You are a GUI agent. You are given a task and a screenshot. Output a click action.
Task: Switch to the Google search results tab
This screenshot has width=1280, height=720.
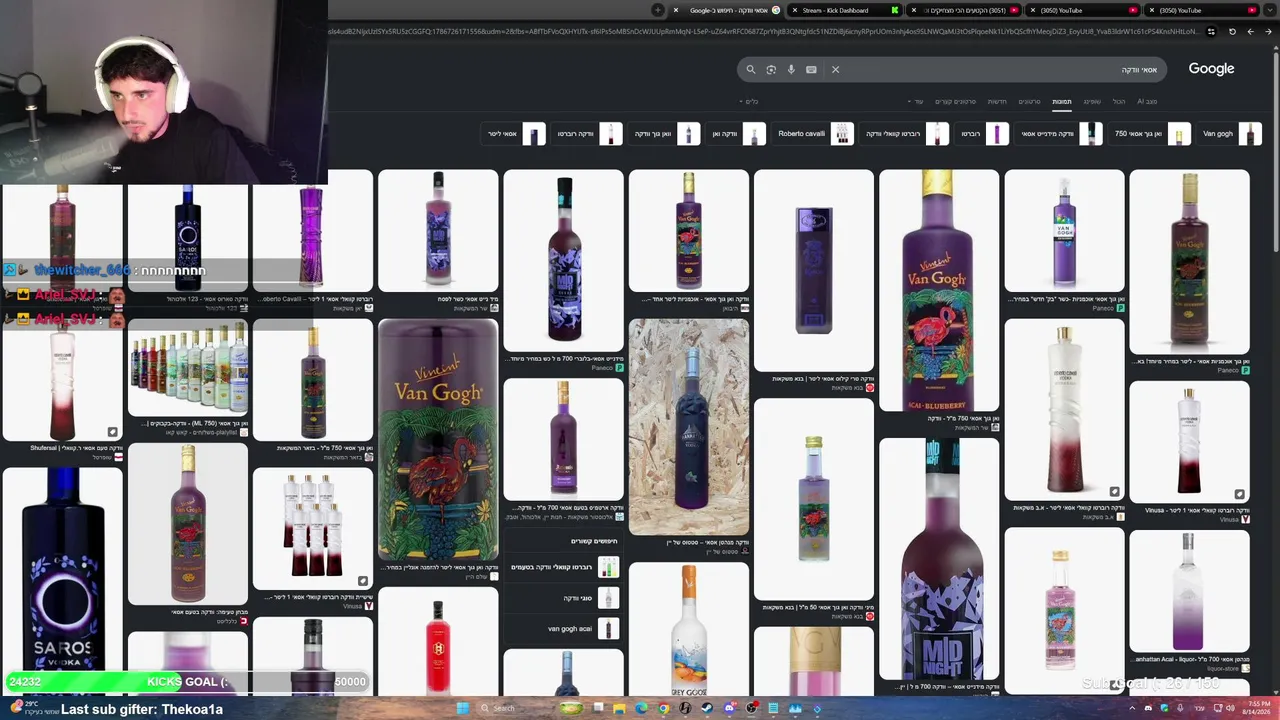pos(727,10)
